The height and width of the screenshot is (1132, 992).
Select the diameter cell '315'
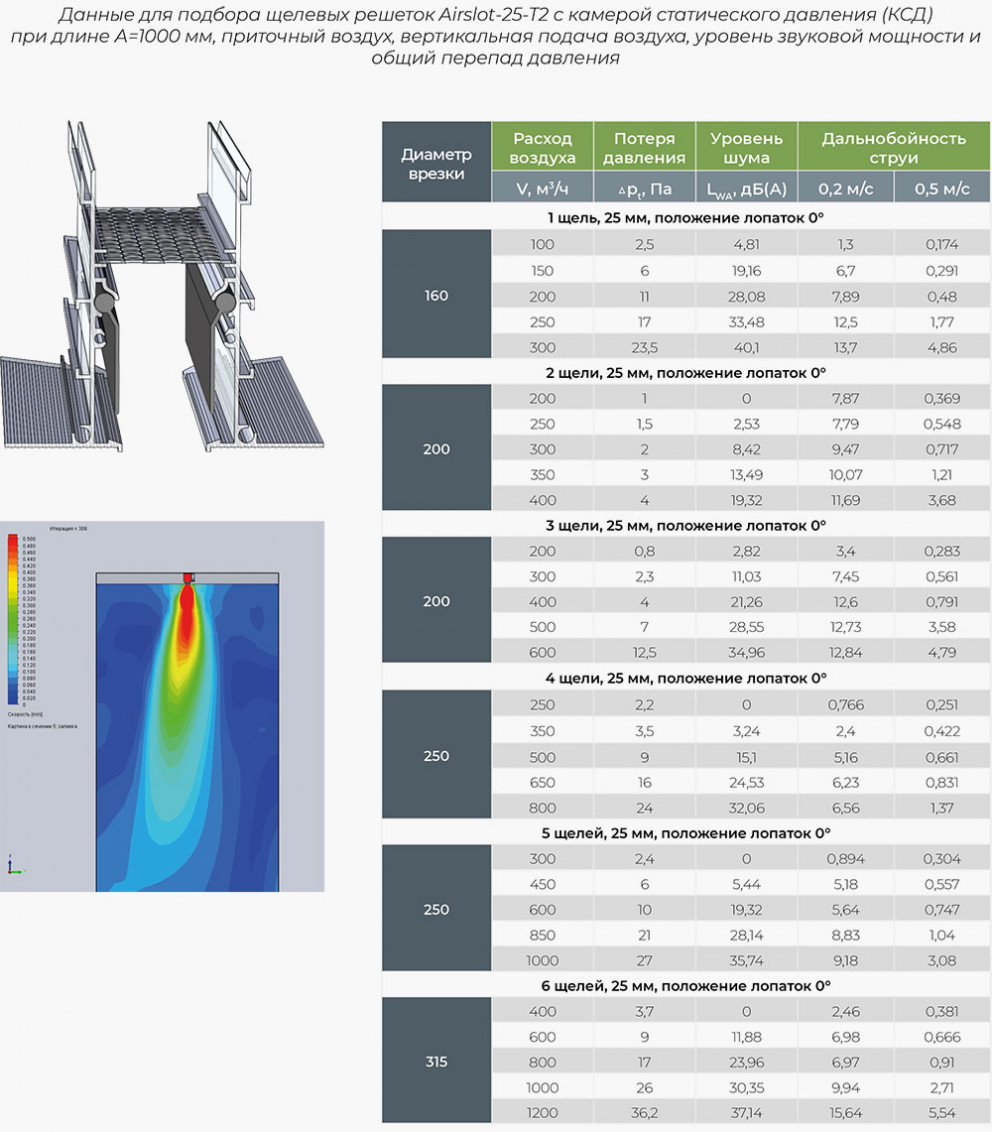click(436, 1061)
